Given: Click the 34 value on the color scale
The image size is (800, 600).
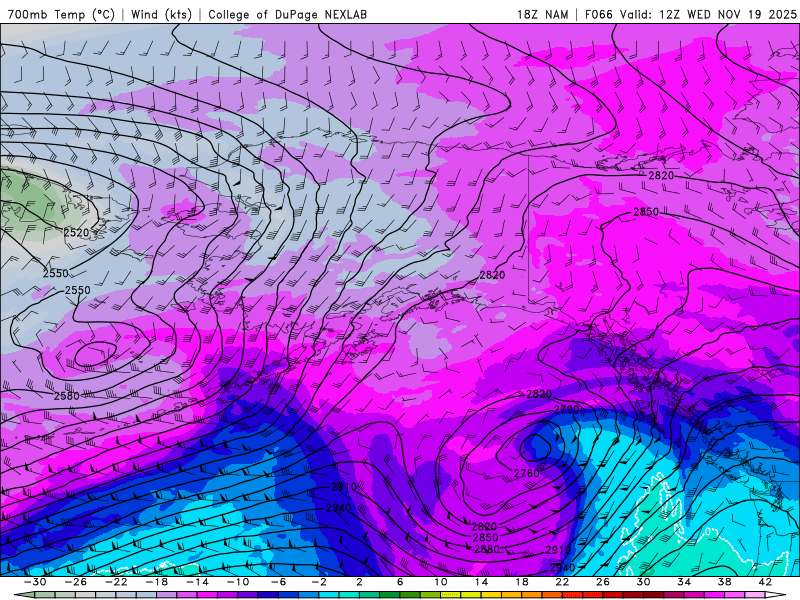Looking at the screenshot, I should (684, 582).
